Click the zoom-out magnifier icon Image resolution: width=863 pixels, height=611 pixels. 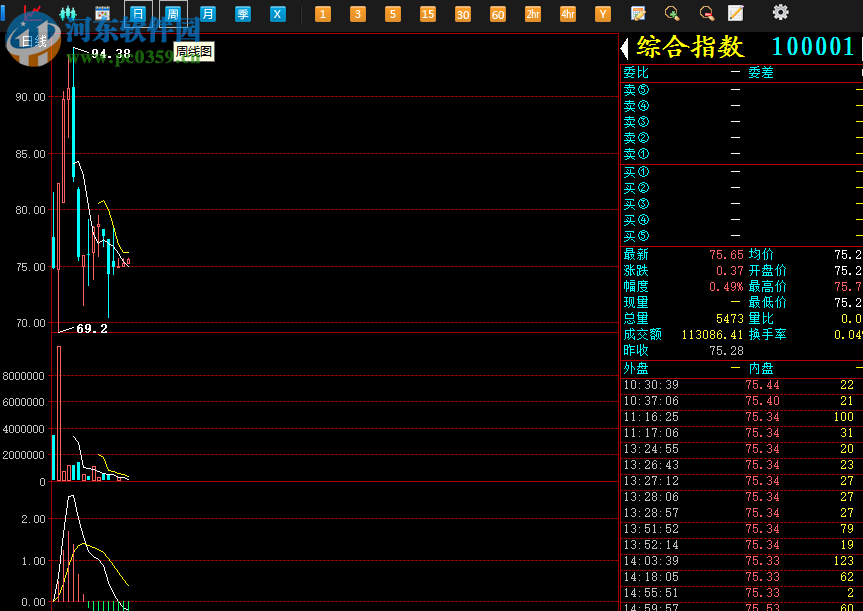point(705,13)
